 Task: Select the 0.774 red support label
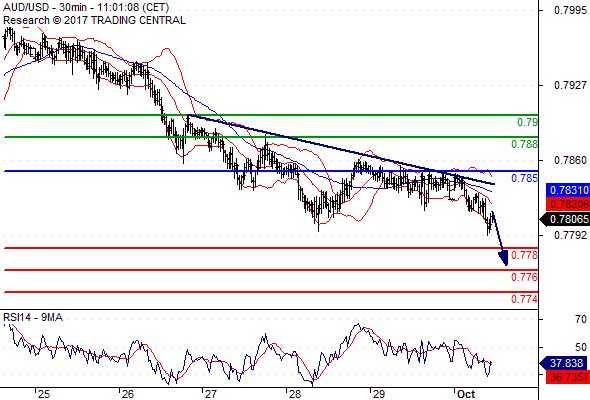click(x=524, y=299)
